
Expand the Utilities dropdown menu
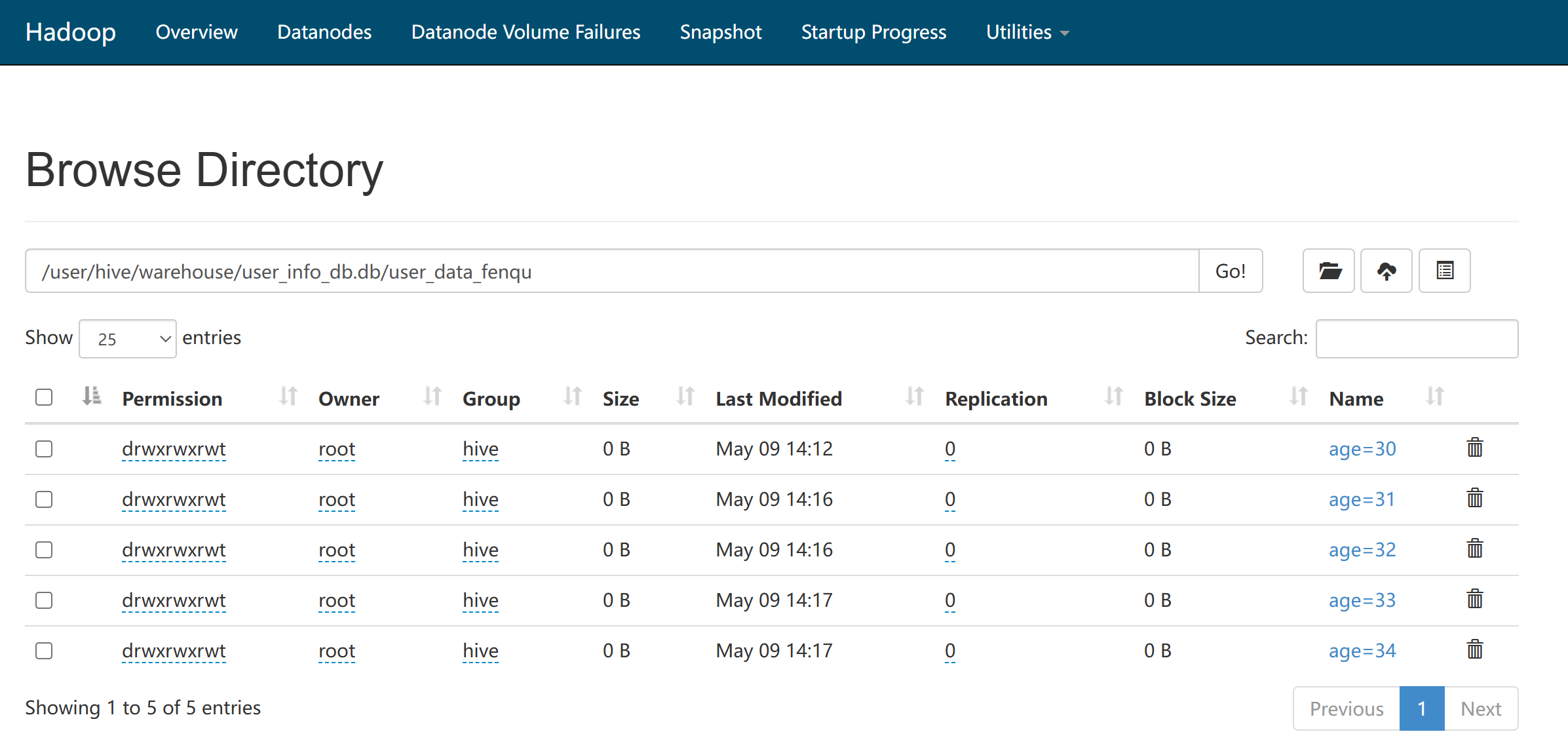pyautogui.click(x=1027, y=32)
